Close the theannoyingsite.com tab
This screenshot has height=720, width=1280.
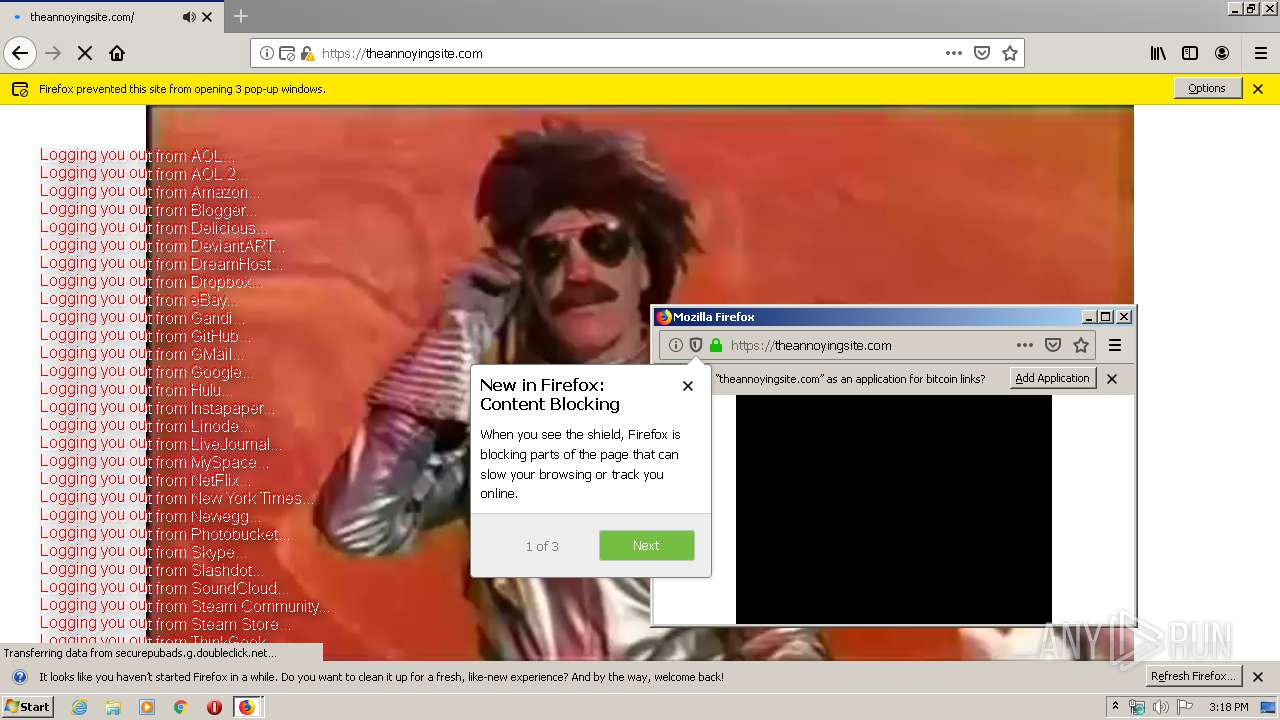coord(207,17)
